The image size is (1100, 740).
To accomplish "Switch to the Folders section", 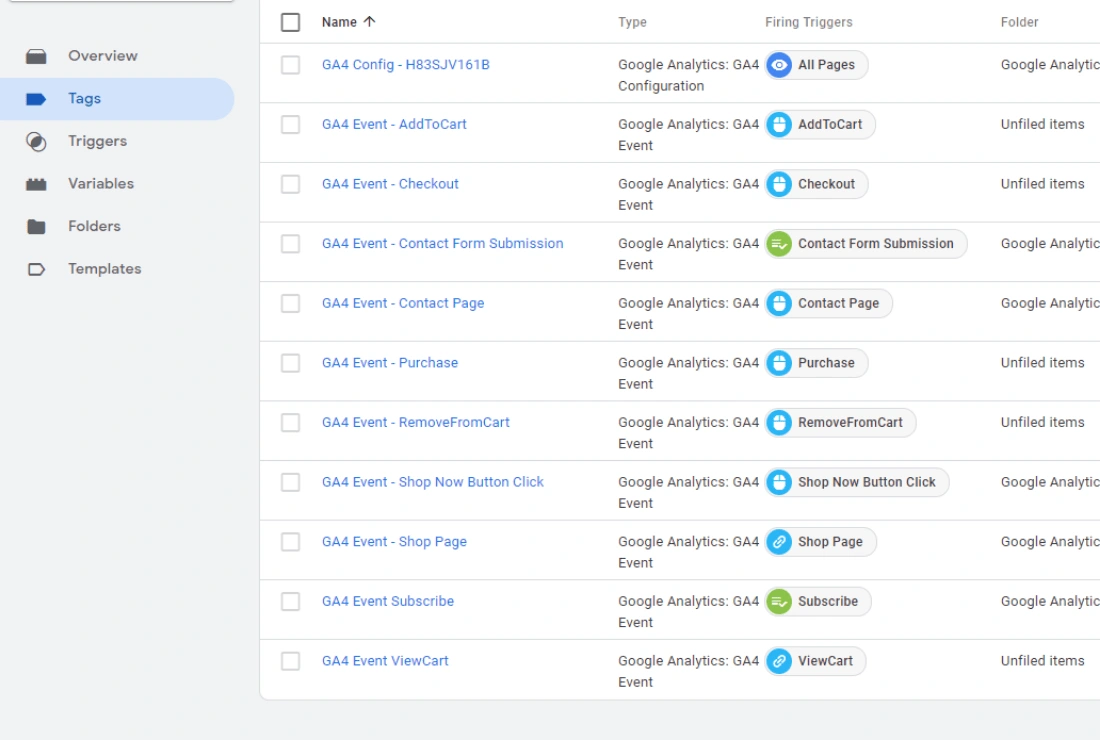I will [94, 227].
